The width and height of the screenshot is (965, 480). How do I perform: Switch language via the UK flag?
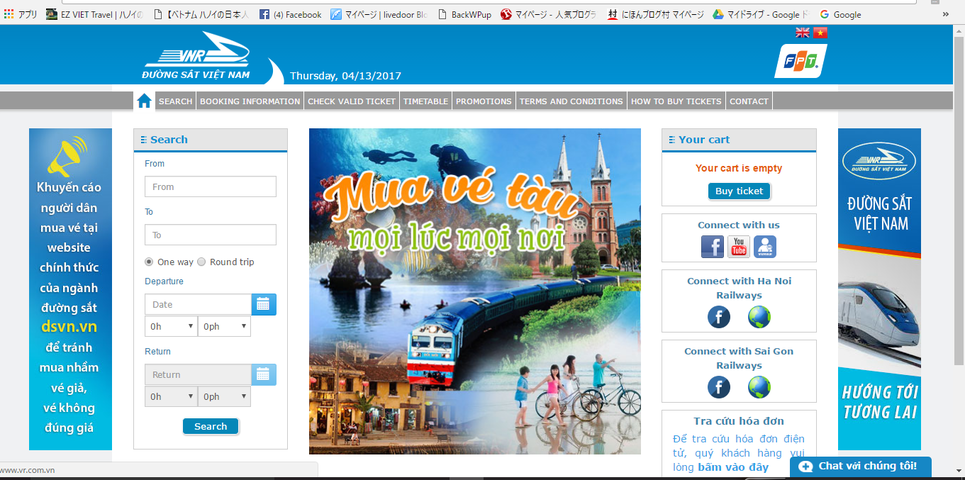click(803, 33)
